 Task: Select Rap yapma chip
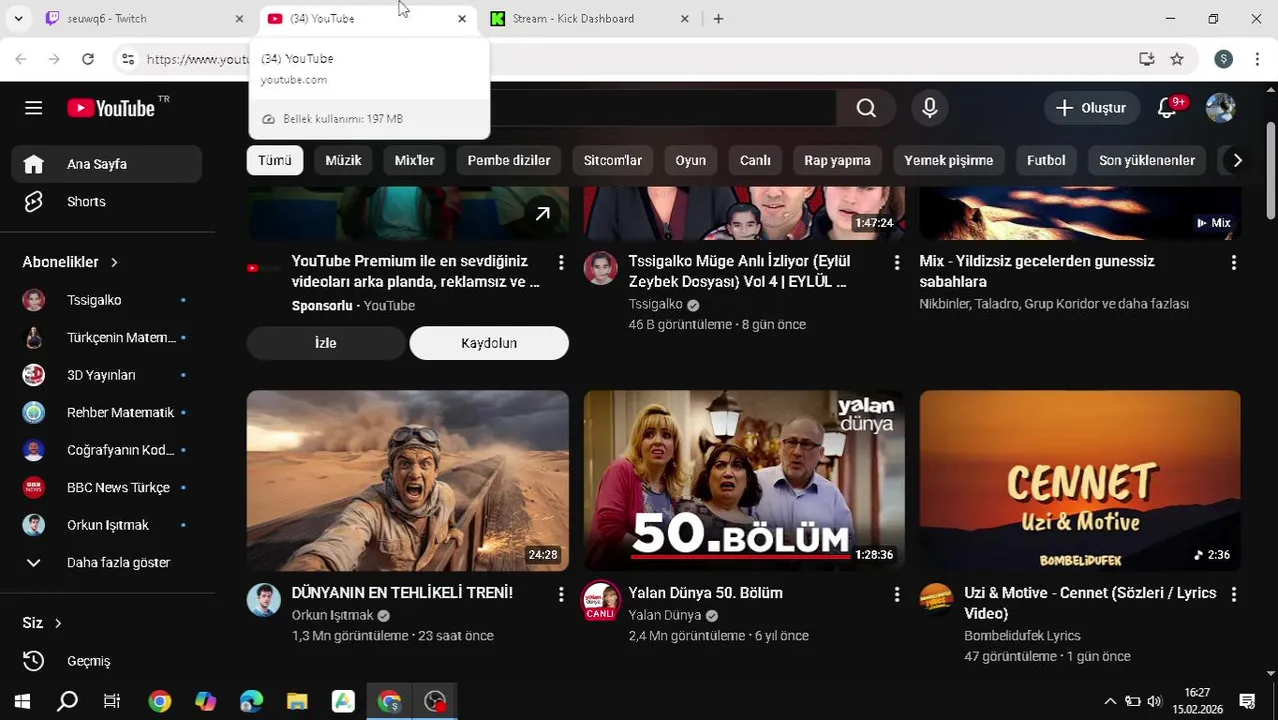[x=837, y=160]
